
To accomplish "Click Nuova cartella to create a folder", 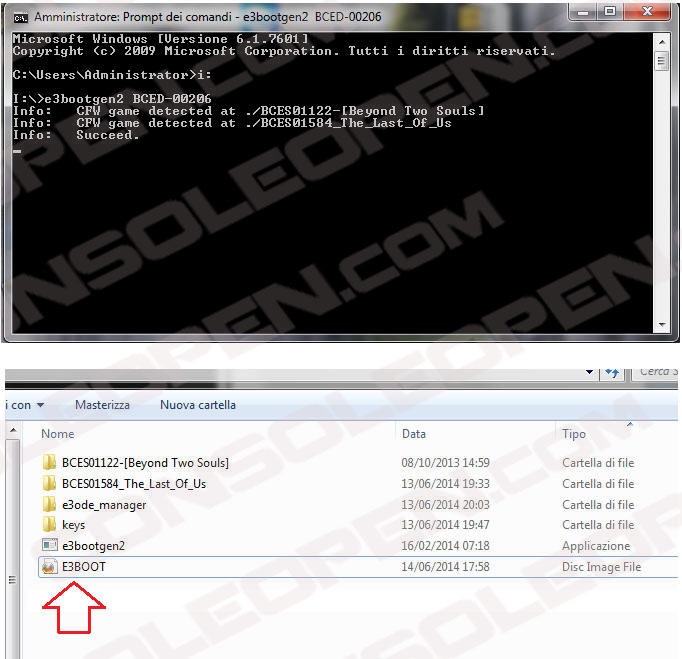I will coord(197,405).
